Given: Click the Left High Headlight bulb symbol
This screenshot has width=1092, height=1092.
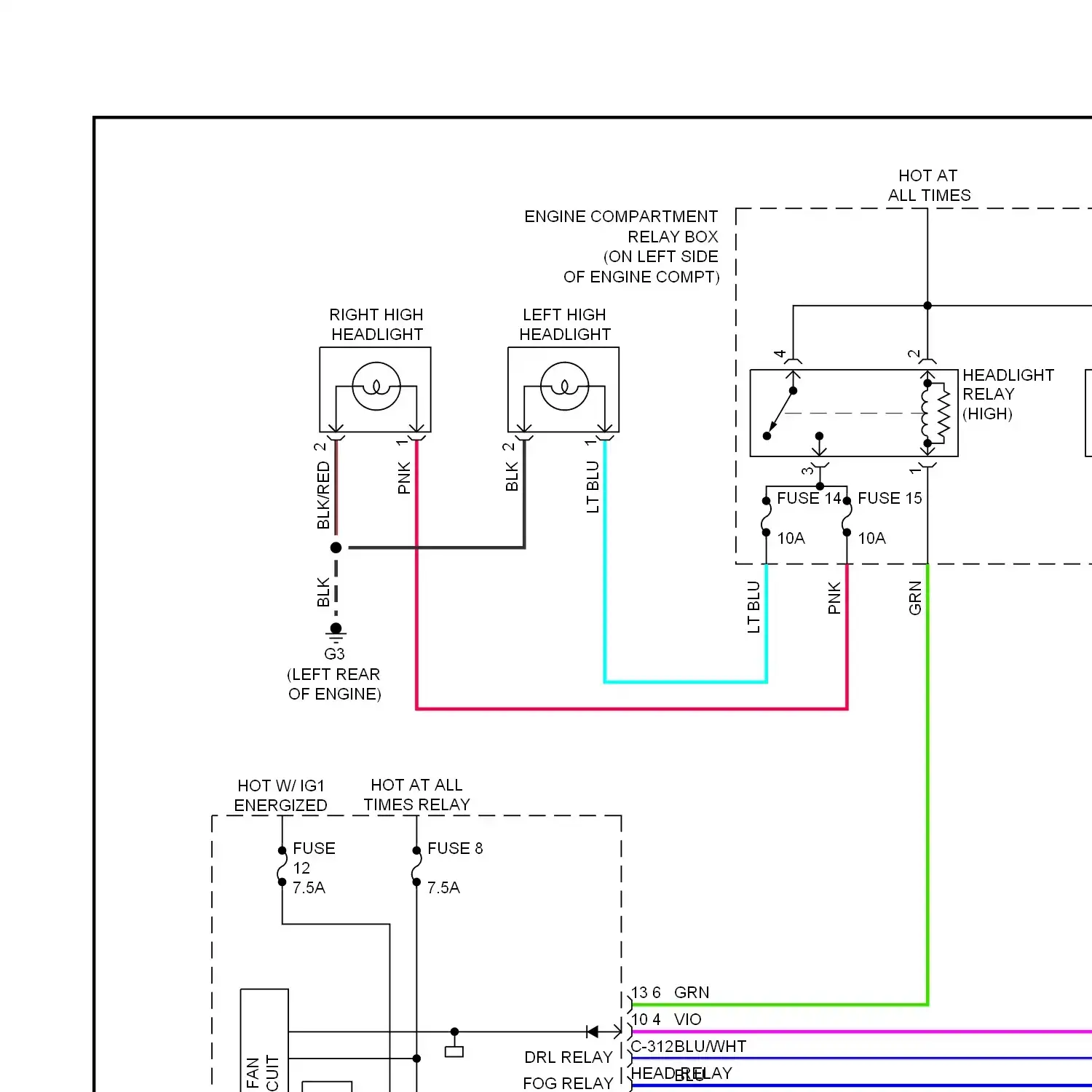Looking at the screenshot, I should 564,386.
